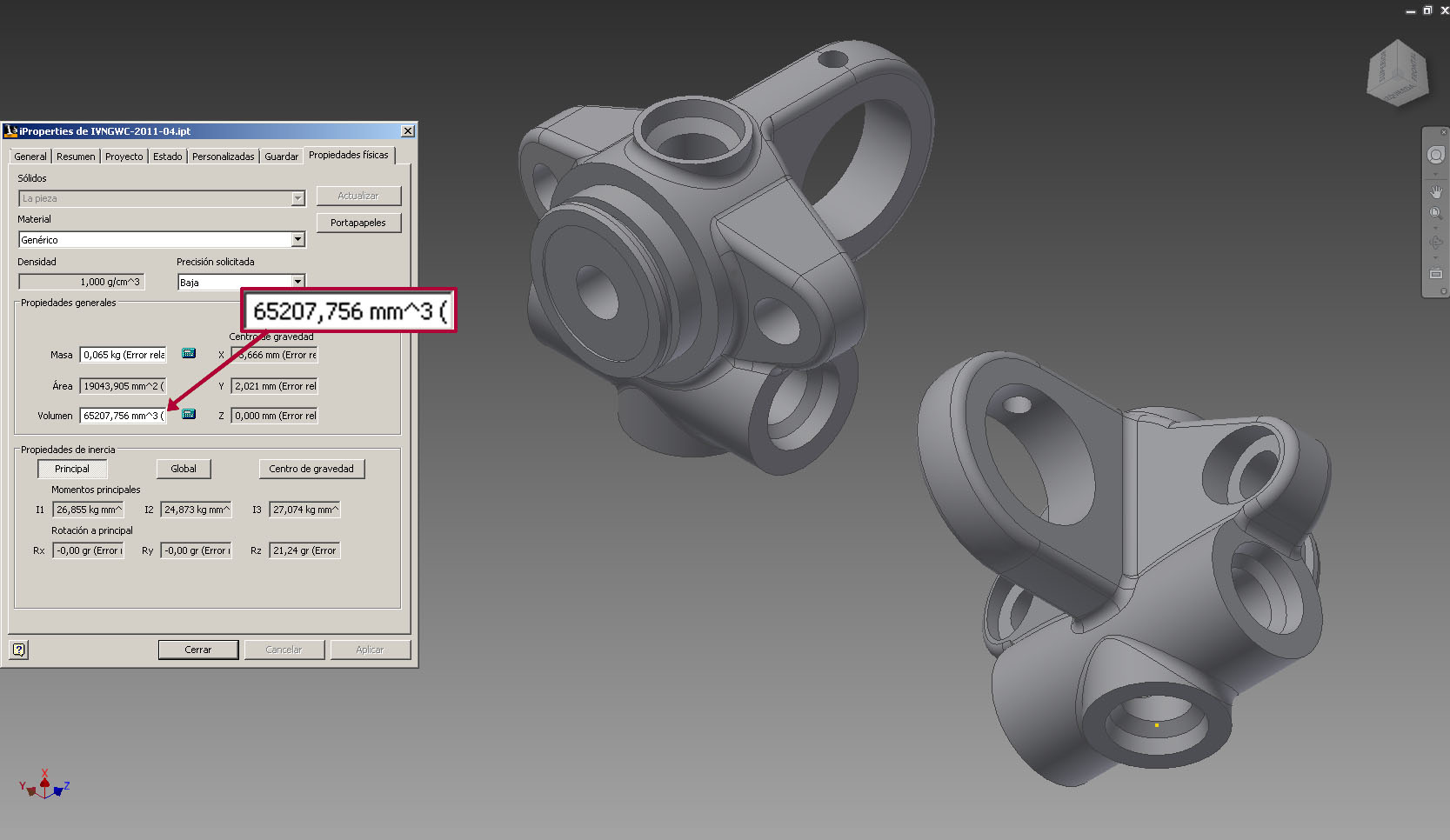Screen dimensions: 1450x840
Task: Select the Global inertia button
Action: pyautogui.click(x=184, y=469)
